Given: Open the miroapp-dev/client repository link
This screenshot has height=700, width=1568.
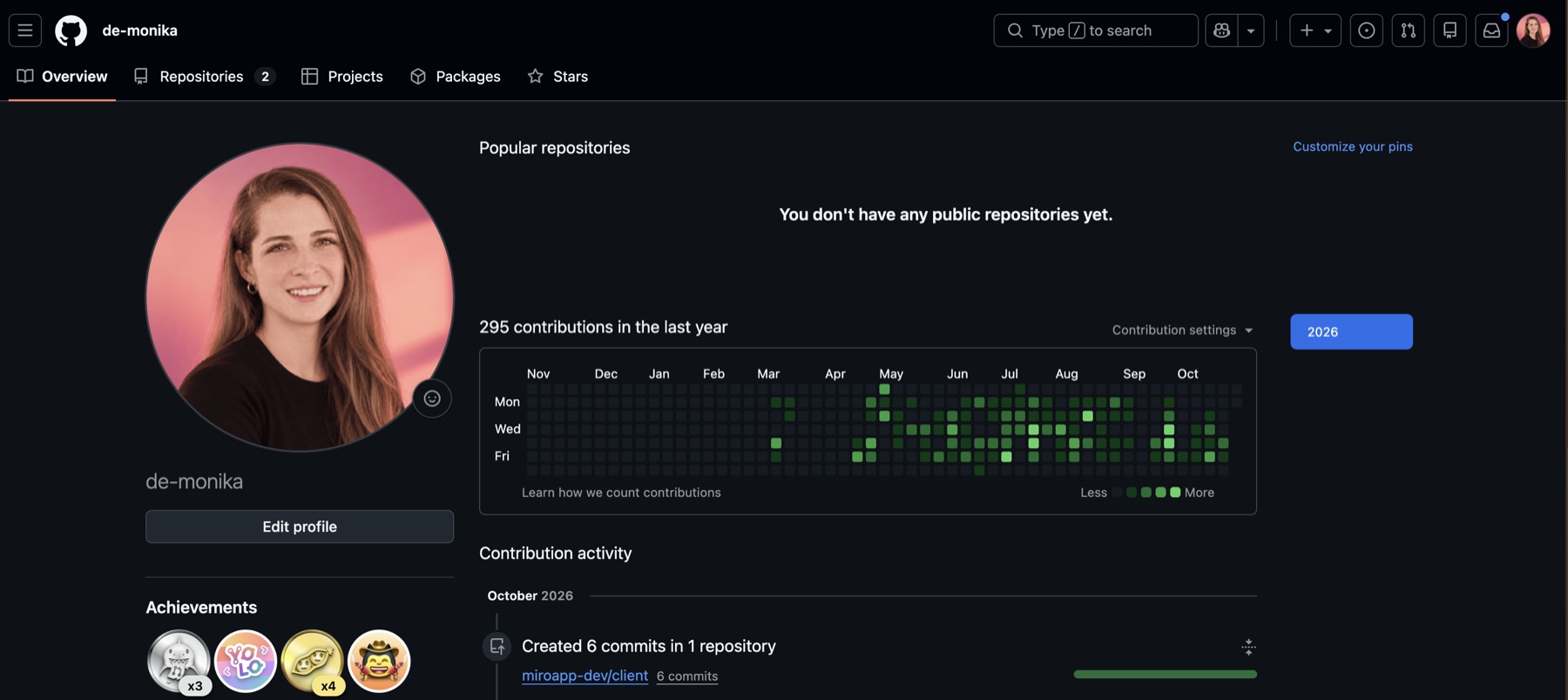Looking at the screenshot, I should [585, 676].
